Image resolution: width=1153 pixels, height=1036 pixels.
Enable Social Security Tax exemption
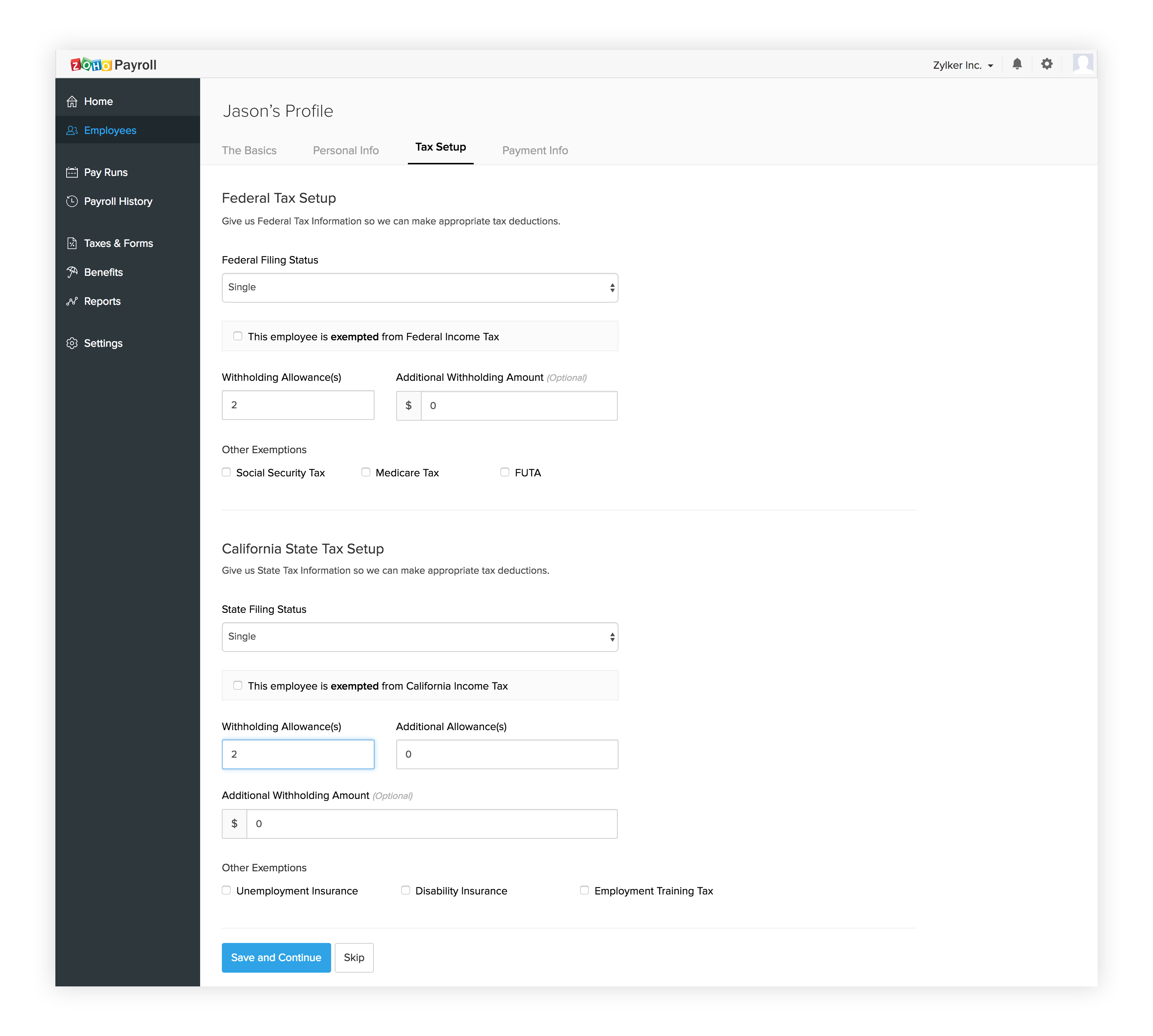(x=226, y=472)
